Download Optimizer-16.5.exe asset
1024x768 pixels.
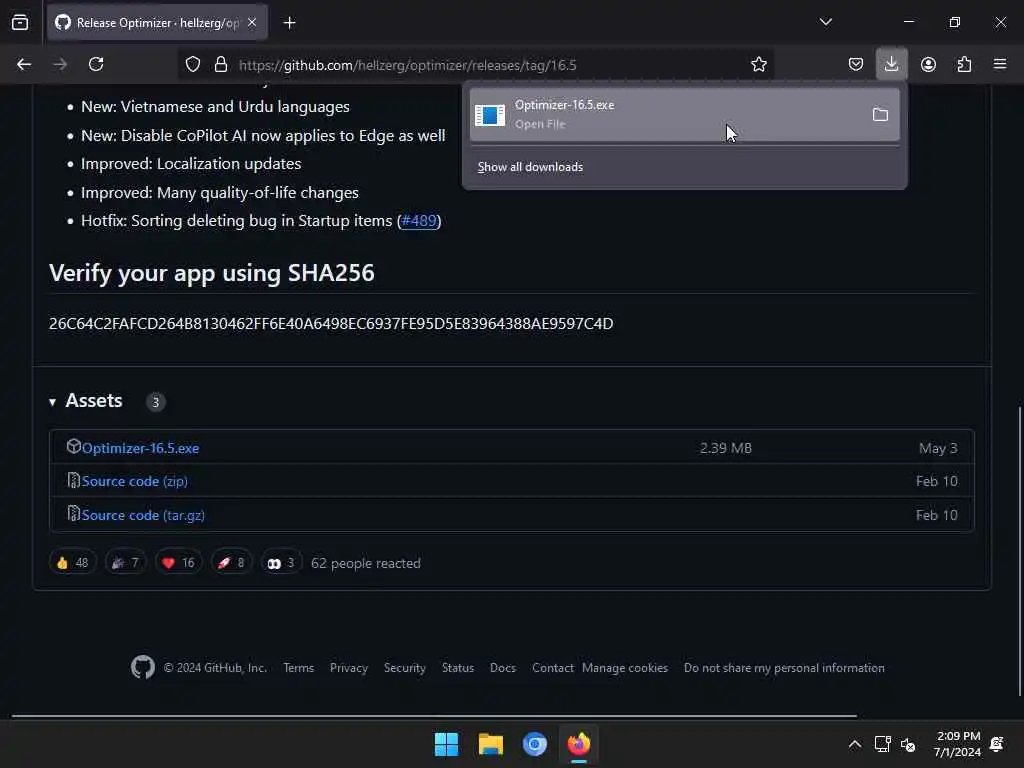140,448
